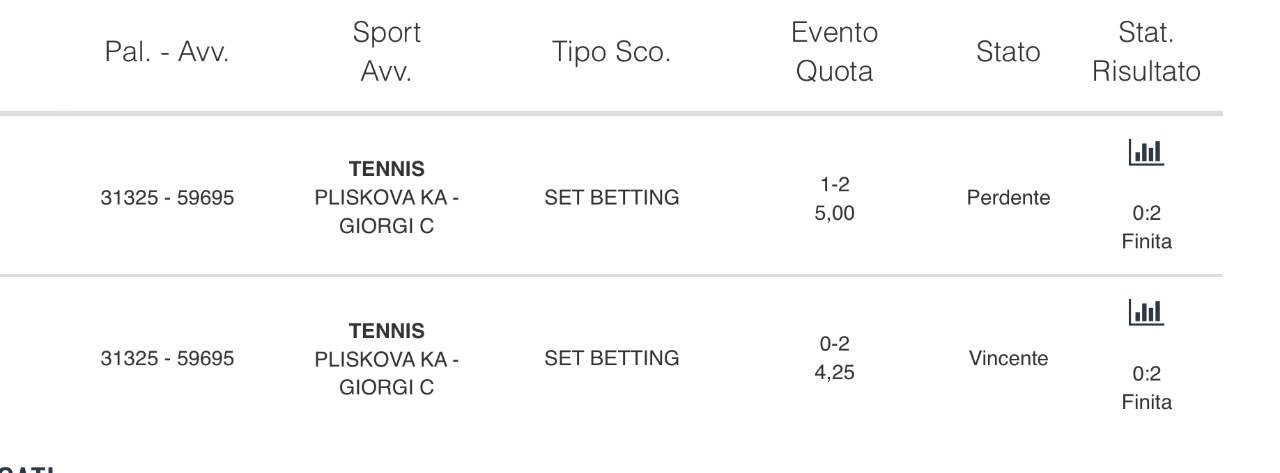This screenshot has height=473, width=1280.
Task: Click code 31325 - 59695 in the Perdente row
Action: (x=167, y=198)
